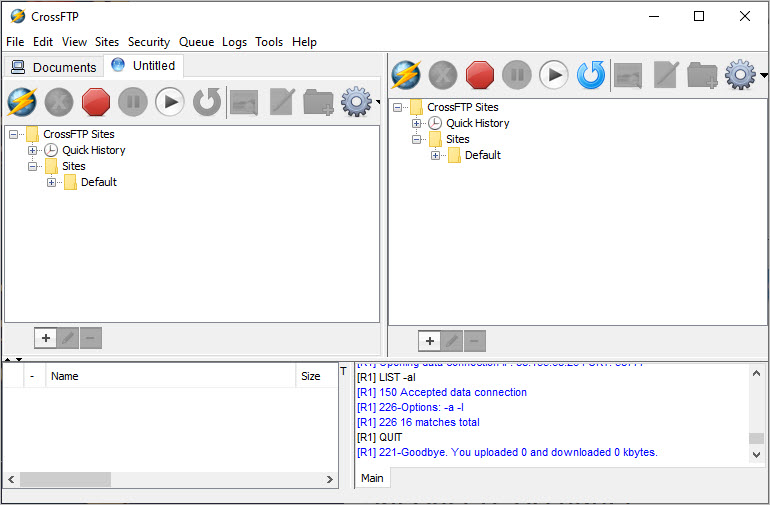Click the left pane add (+) site button
The image size is (770, 505).
tap(46, 338)
